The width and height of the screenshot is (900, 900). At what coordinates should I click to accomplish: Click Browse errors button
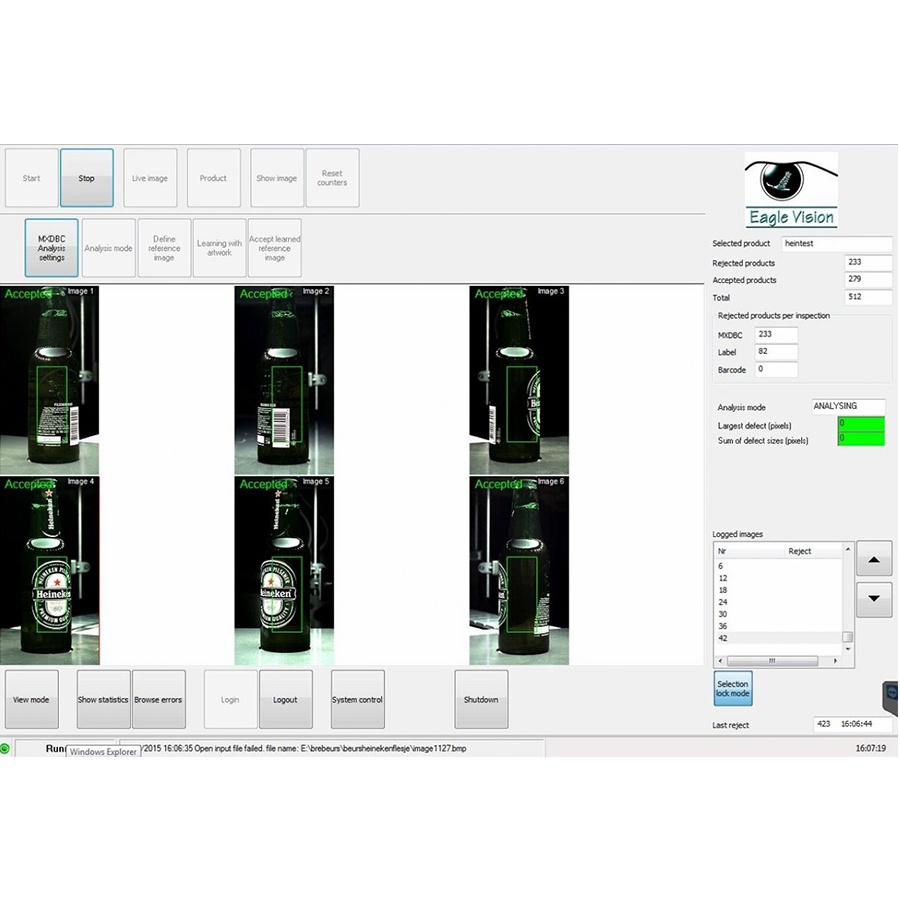tap(158, 699)
